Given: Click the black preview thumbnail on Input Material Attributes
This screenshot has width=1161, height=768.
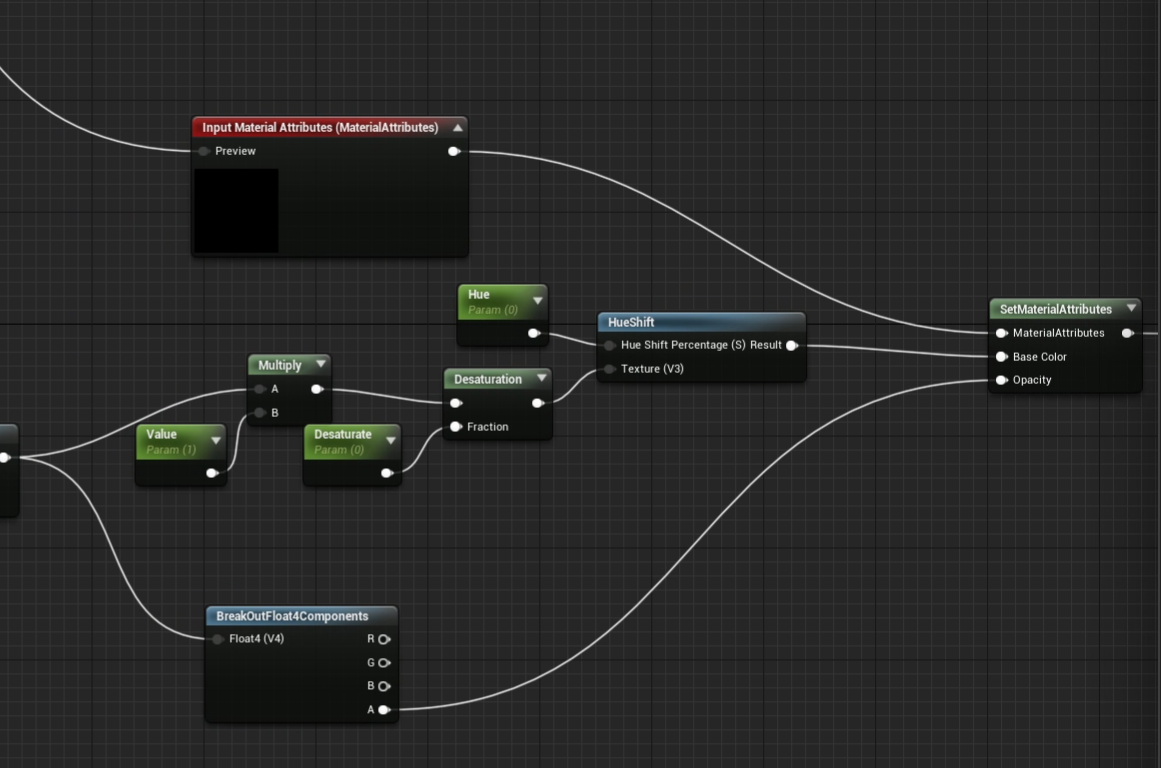Looking at the screenshot, I should pyautogui.click(x=236, y=211).
